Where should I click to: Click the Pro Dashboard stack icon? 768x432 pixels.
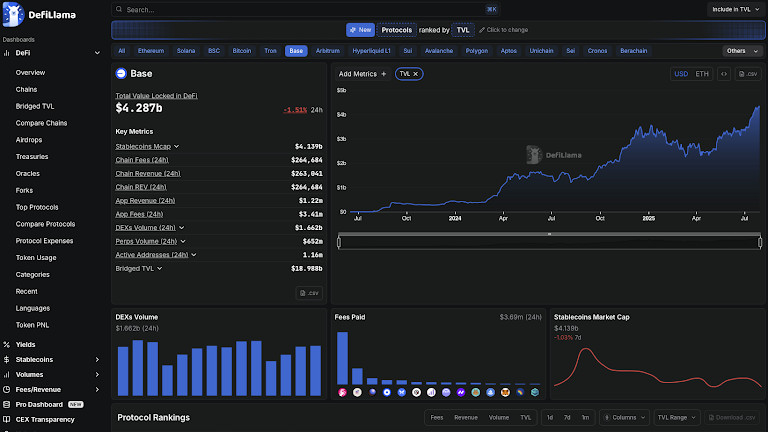[x=6, y=405]
